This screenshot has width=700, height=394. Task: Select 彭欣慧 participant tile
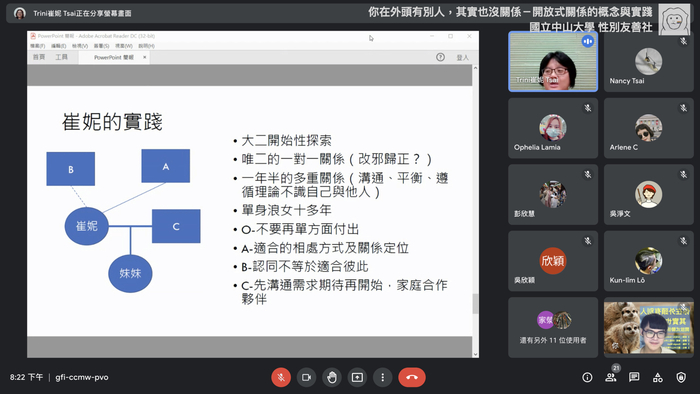tap(553, 195)
